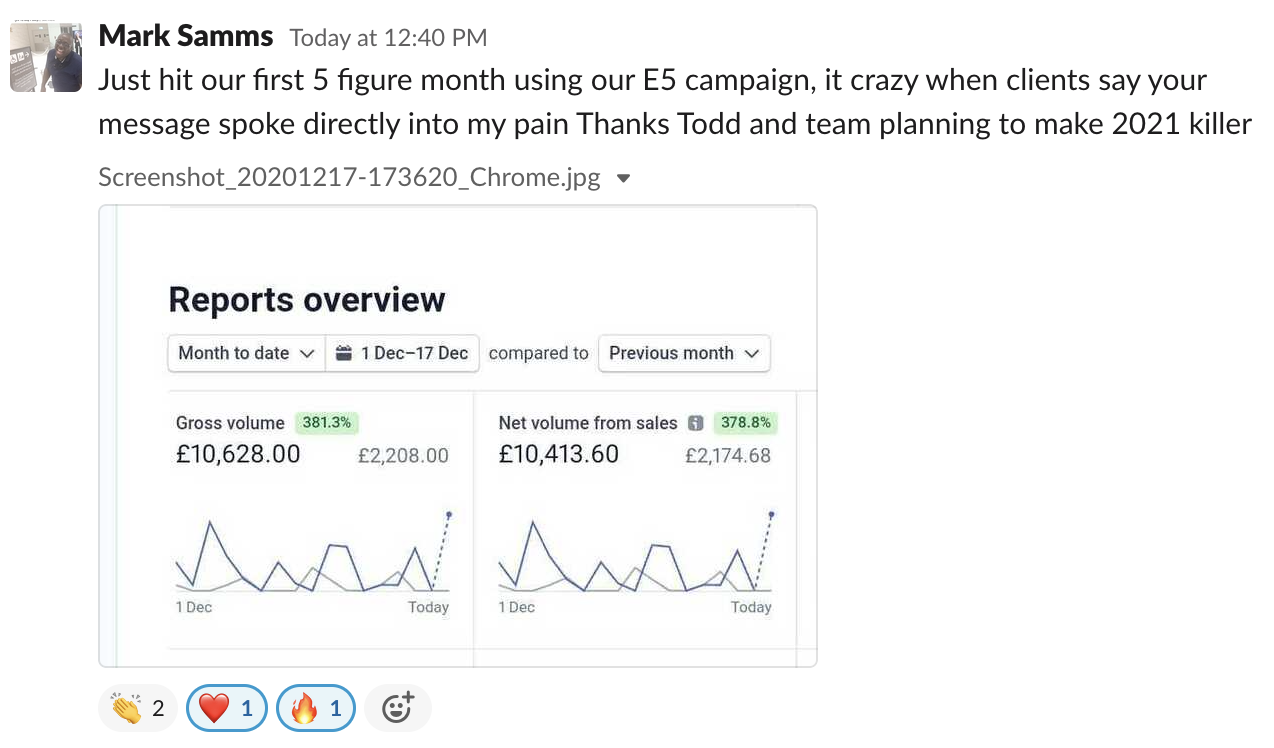Click Mark Samms' profile avatar
This screenshot has width=1274, height=748.
[x=46, y=57]
